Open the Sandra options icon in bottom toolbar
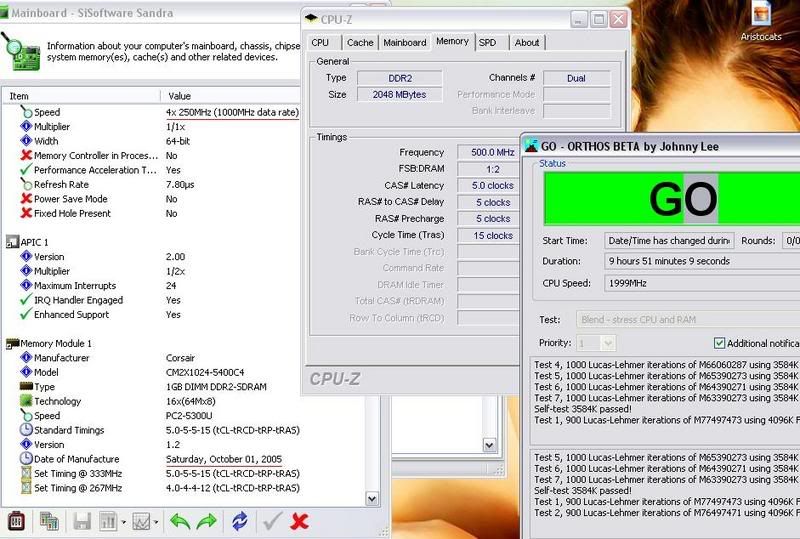800x539 pixels. (16, 521)
